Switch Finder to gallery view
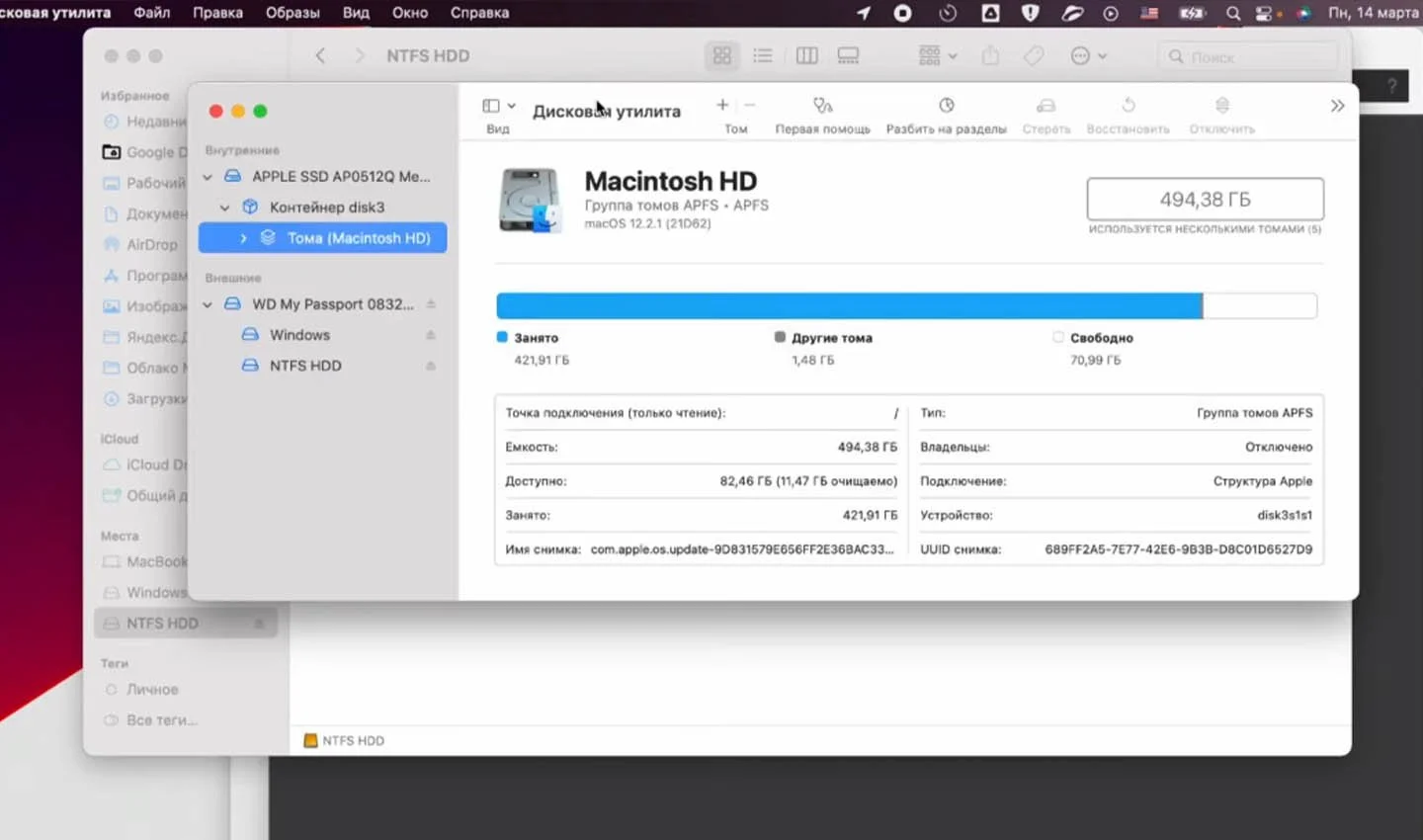The height and width of the screenshot is (840, 1423). 848,56
